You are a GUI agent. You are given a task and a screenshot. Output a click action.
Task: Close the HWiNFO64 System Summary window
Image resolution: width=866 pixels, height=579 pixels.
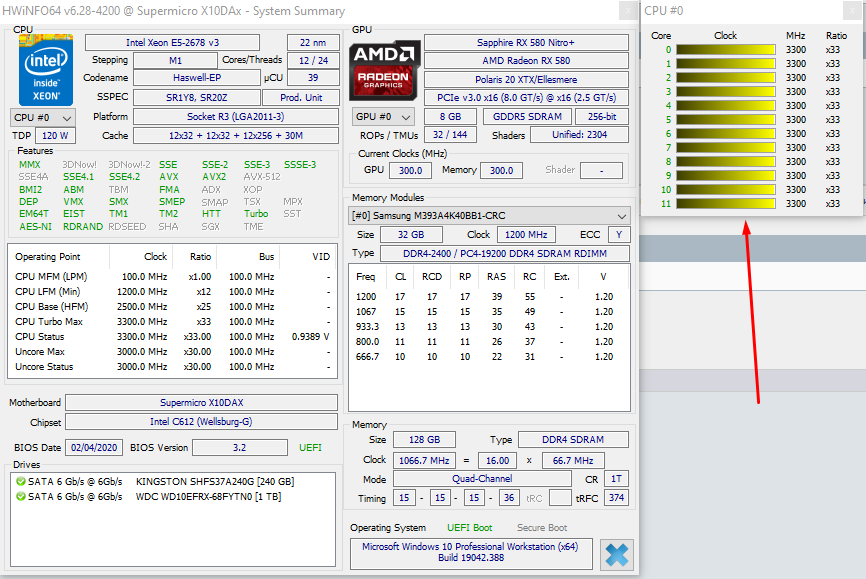tap(628, 10)
